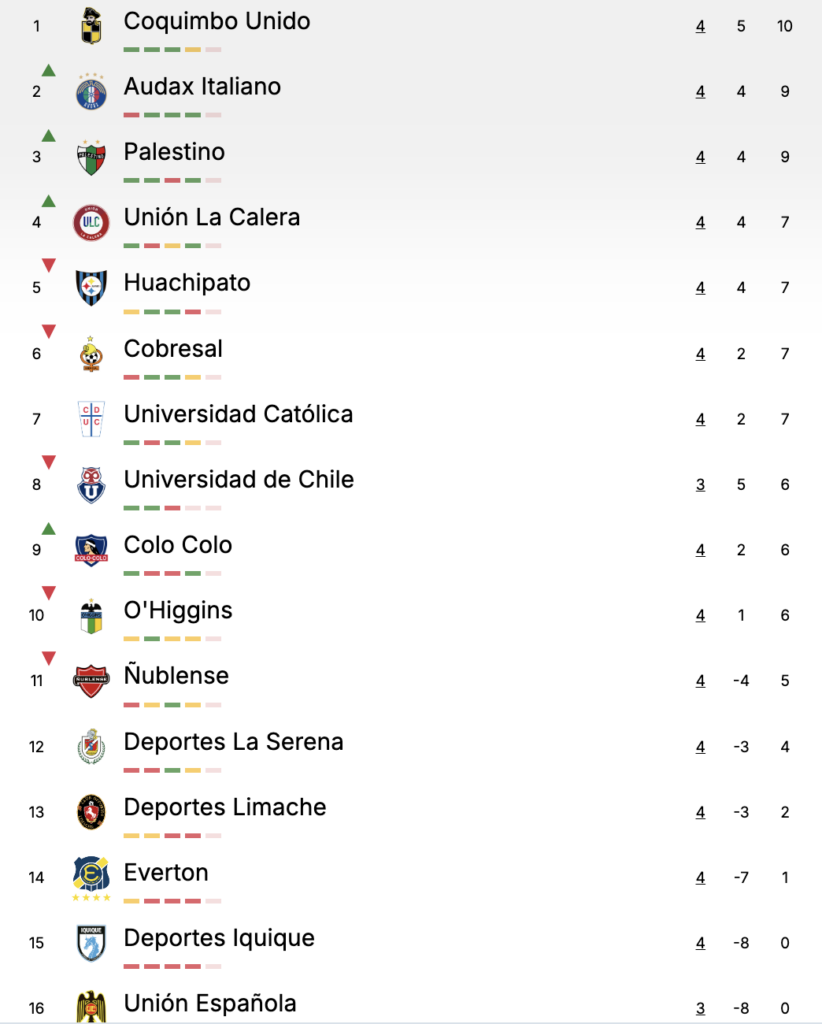
Task: Click Coquimbo Unido's matches played number
Action: tap(701, 26)
